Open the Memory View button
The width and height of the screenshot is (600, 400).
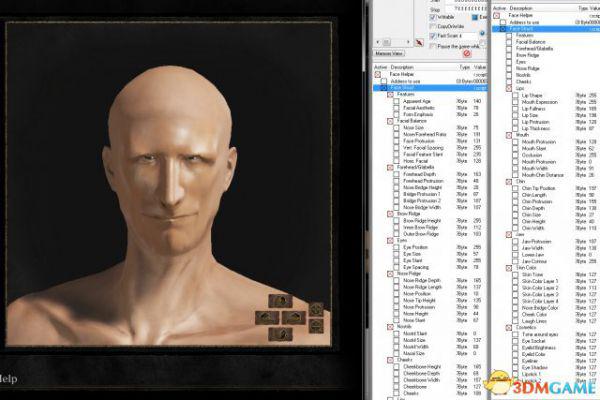tap(389, 54)
